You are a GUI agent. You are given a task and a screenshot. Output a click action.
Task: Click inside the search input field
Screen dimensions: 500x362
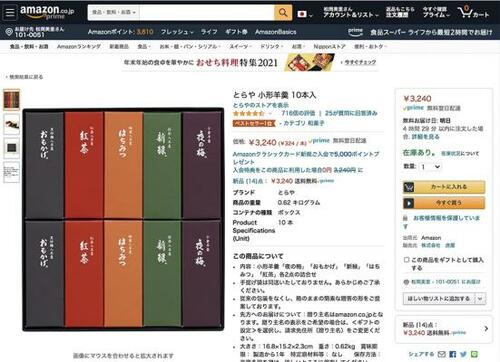[x=207, y=13]
